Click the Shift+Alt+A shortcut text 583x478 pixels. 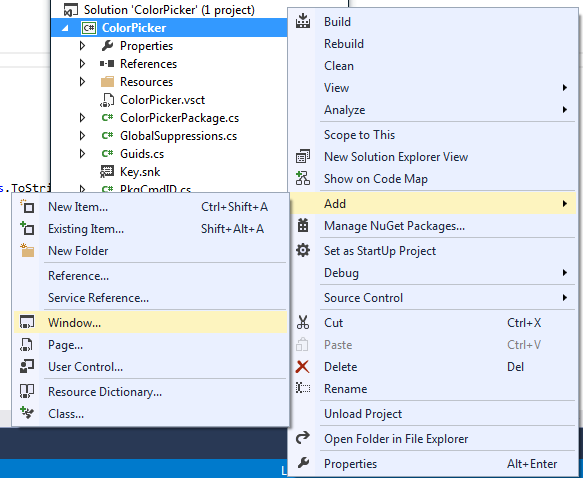click(x=232, y=229)
